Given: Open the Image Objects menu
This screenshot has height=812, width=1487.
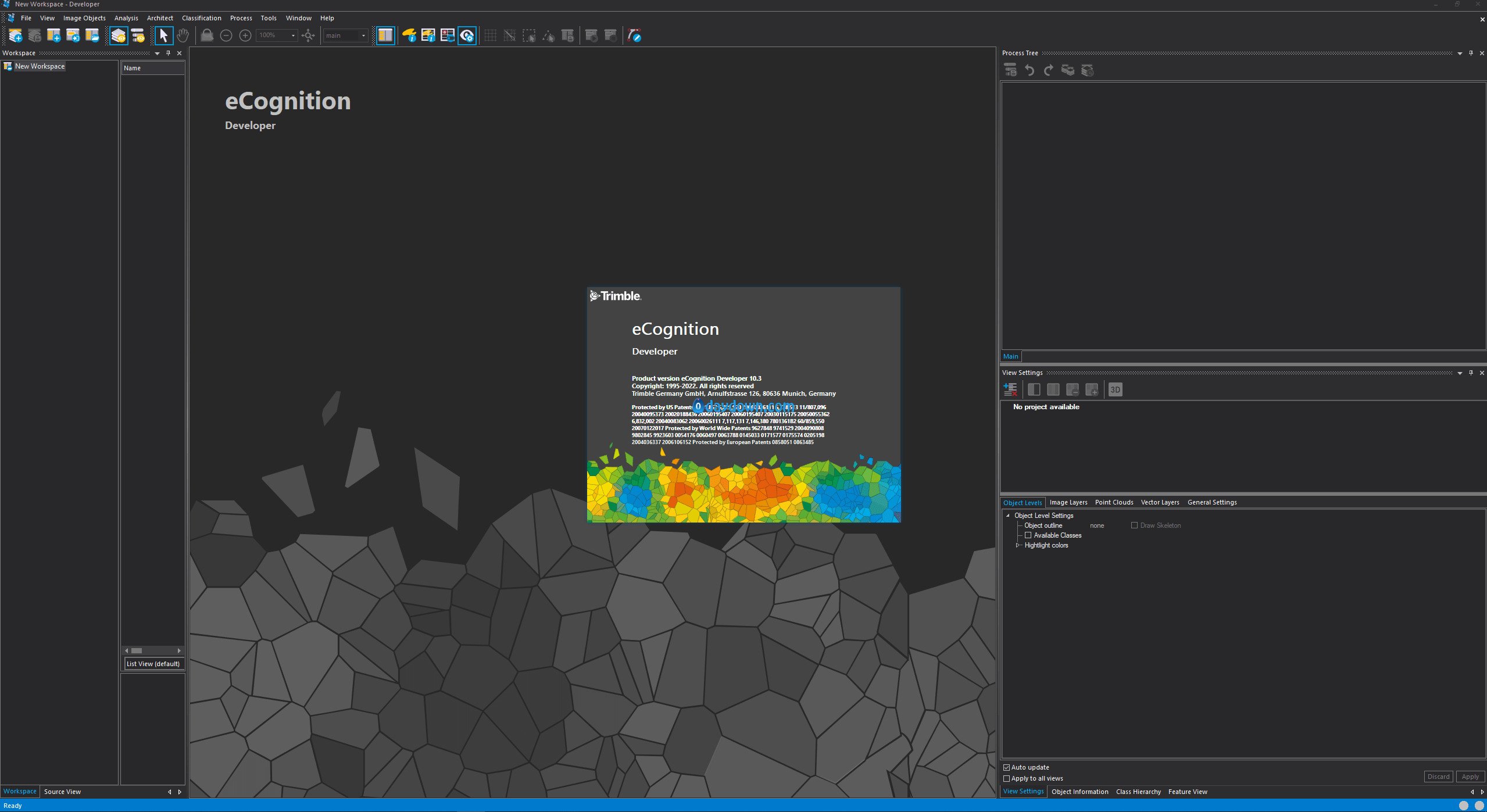Looking at the screenshot, I should coord(84,18).
